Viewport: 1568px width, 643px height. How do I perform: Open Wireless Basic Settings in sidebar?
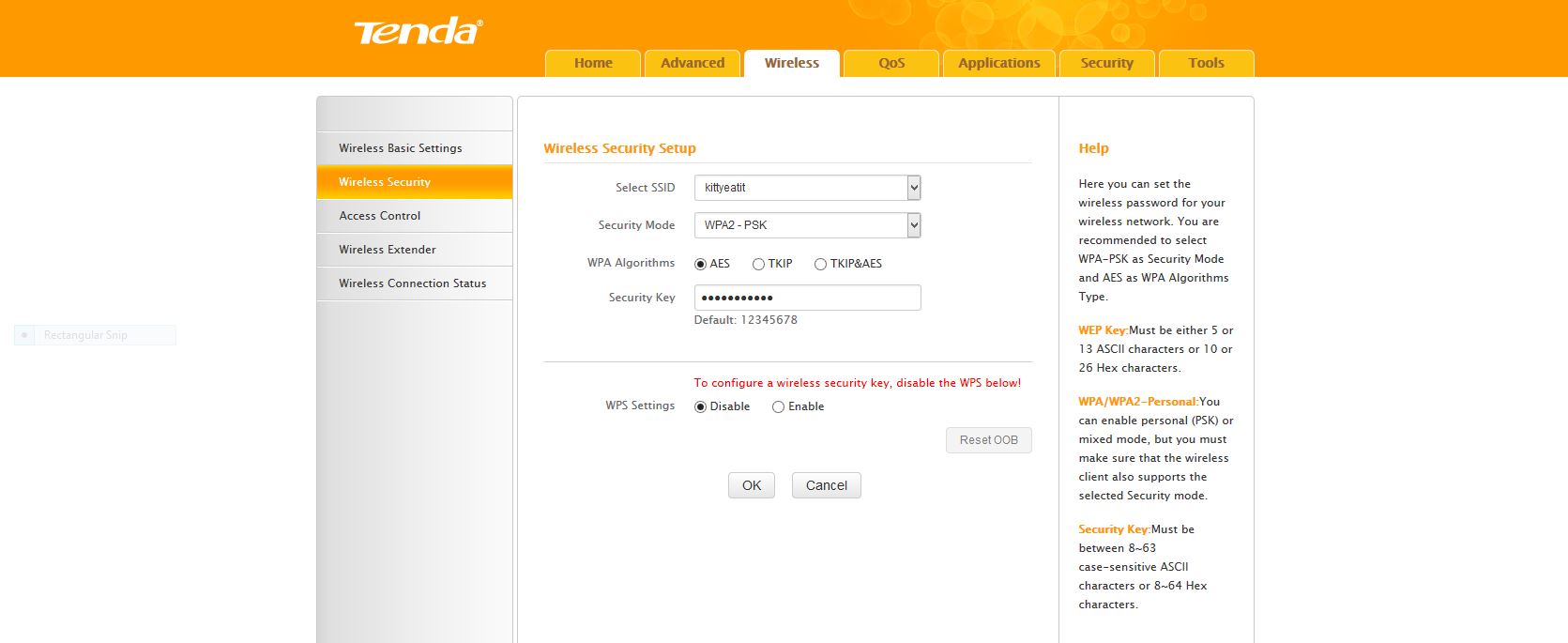[401, 148]
